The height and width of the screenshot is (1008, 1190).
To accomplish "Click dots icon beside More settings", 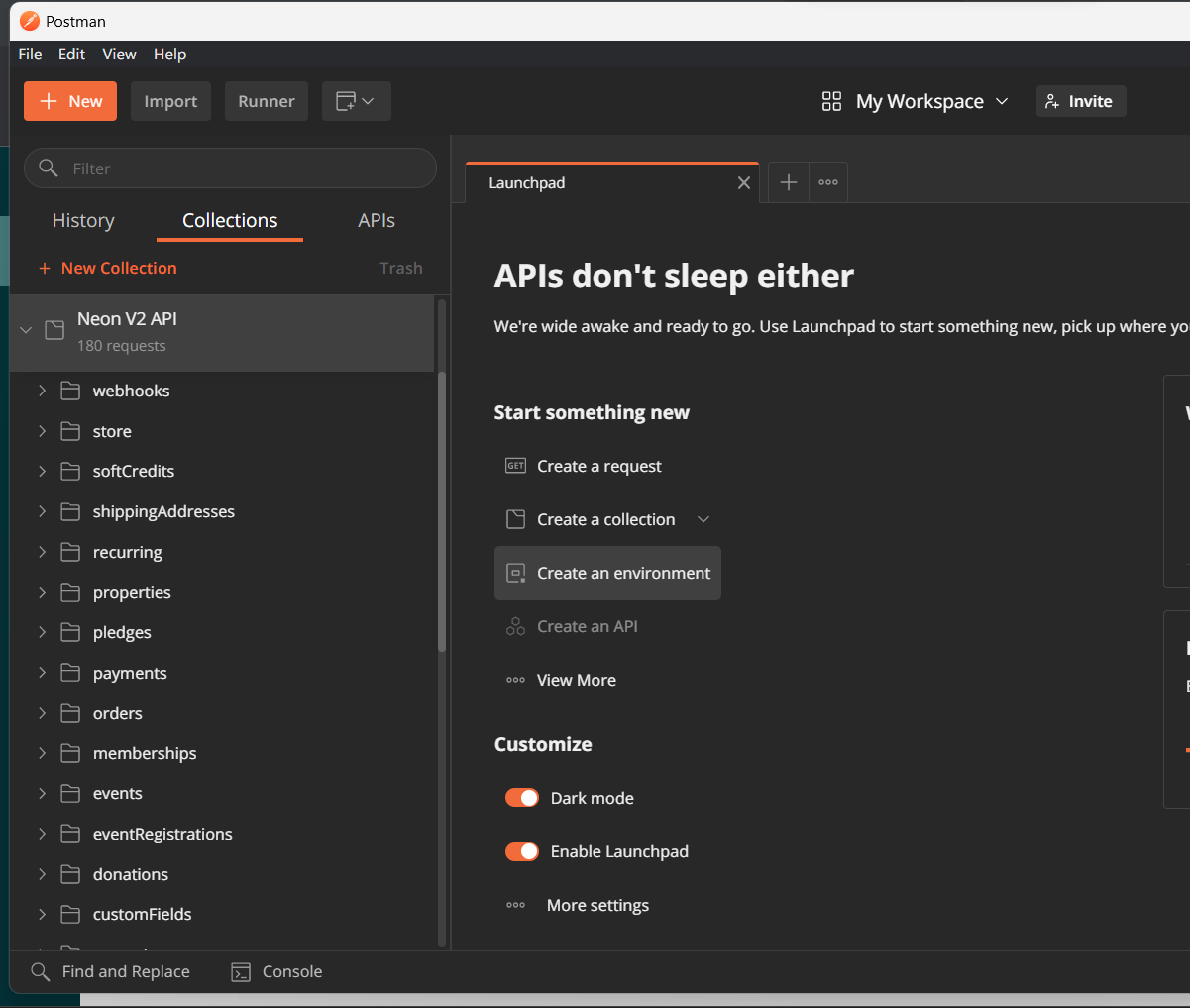I will (x=515, y=905).
